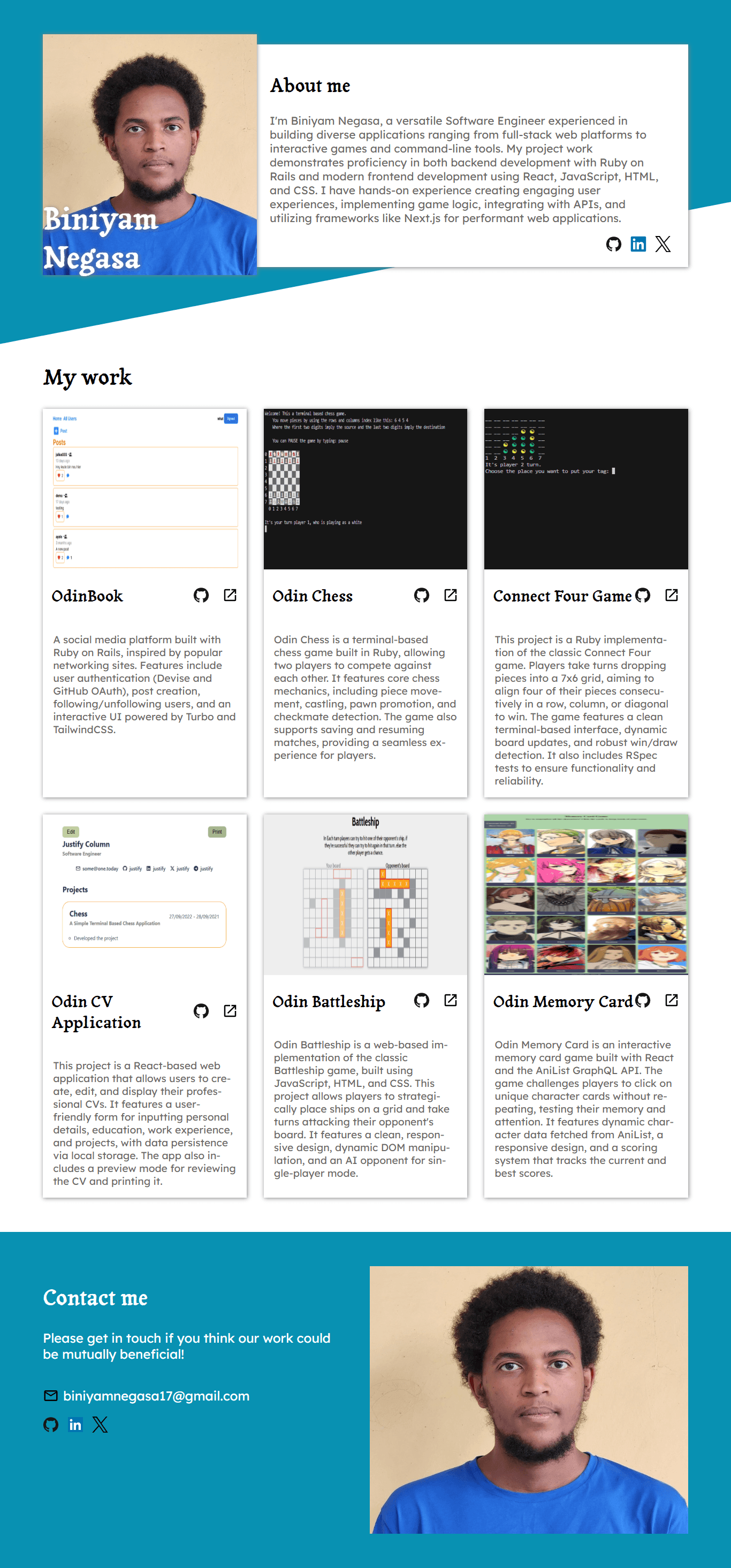The width and height of the screenshot is (731, 1568).
Task: Click the Connect Four Game screenshot
Action: [586, 489]
